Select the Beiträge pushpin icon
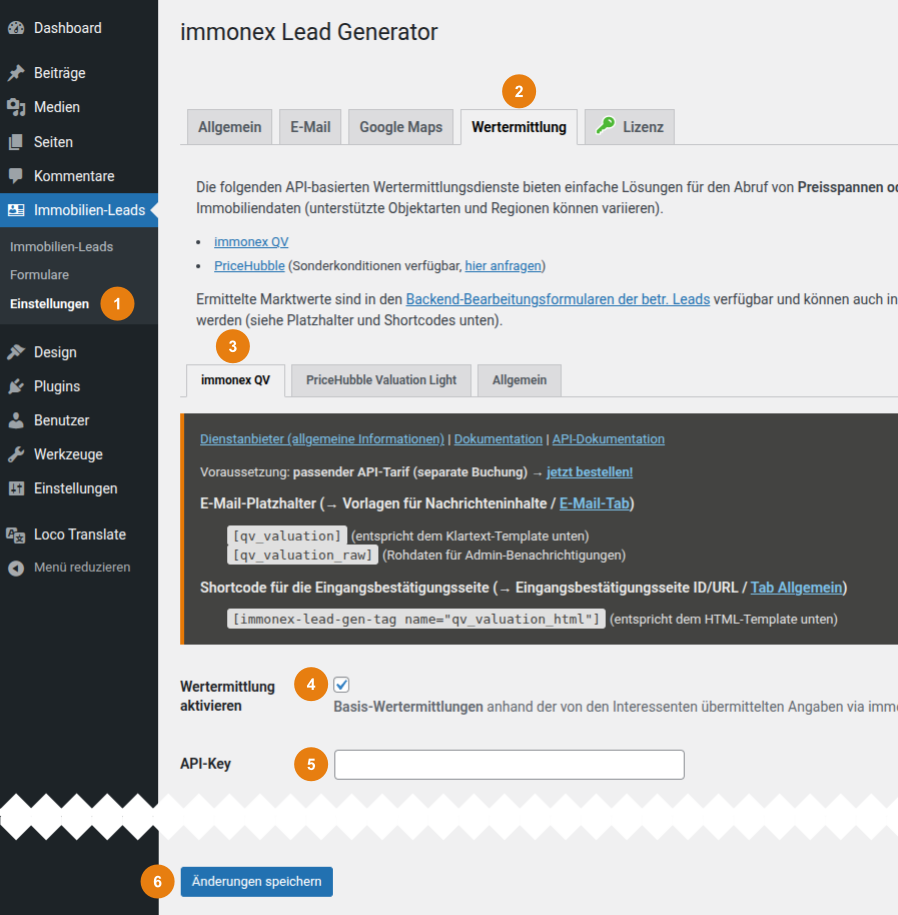Screen dimensions: 898x915 tap(16, 72)
